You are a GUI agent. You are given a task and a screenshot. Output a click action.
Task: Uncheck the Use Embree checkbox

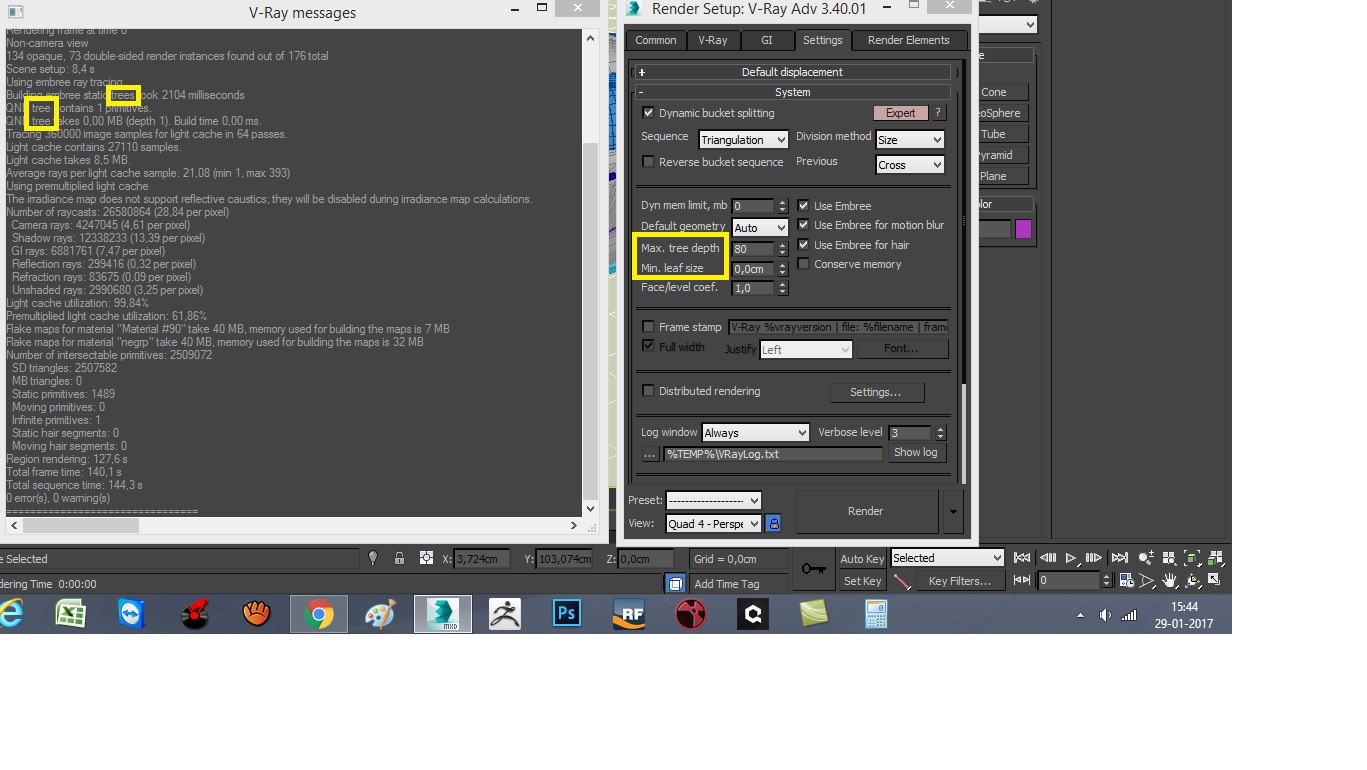coord(803,206)
